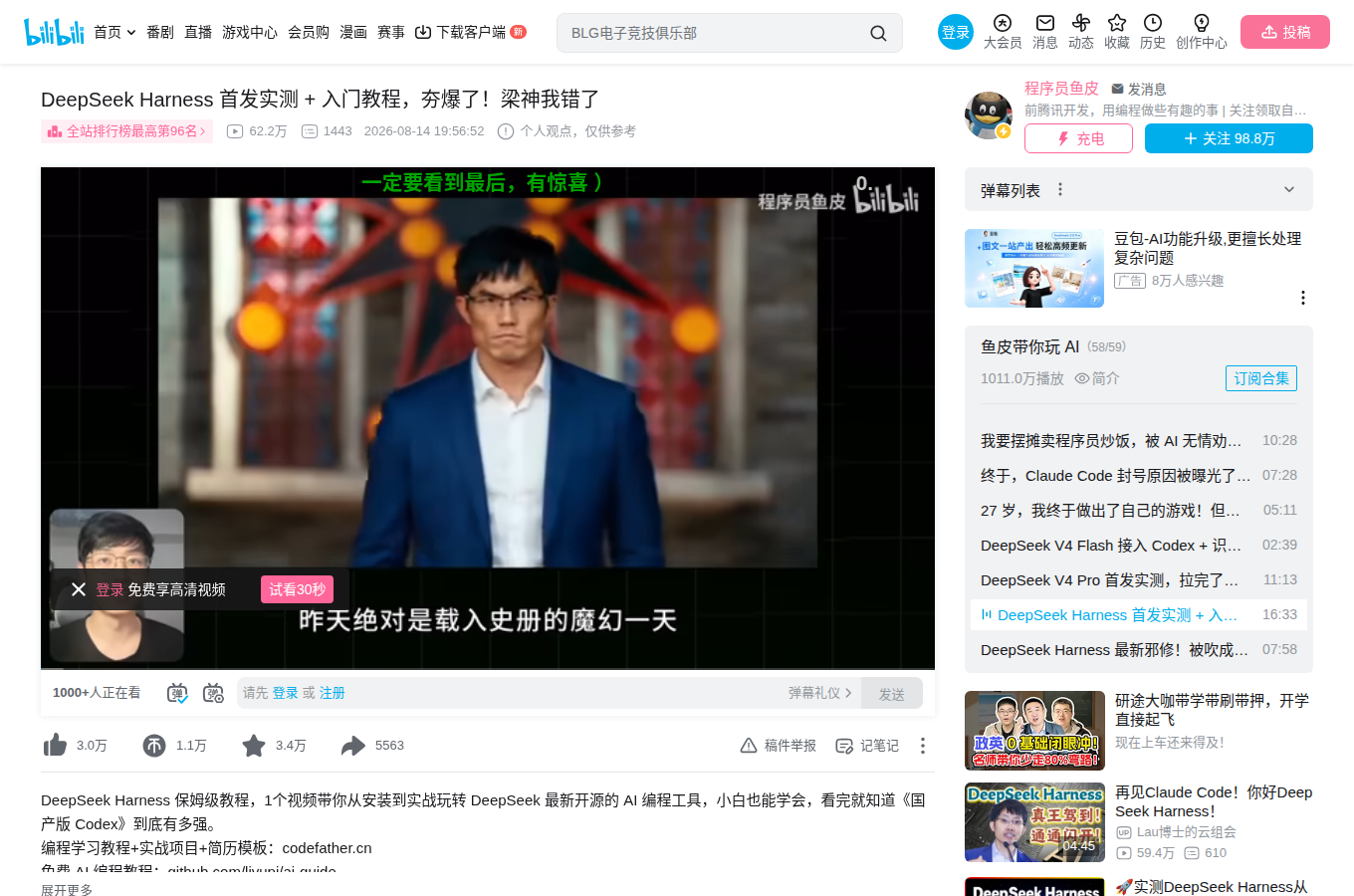Play episode DeepSeek V4 Flash 接入 Codex
This screenshot has height=896, width=1354.
1139,545
